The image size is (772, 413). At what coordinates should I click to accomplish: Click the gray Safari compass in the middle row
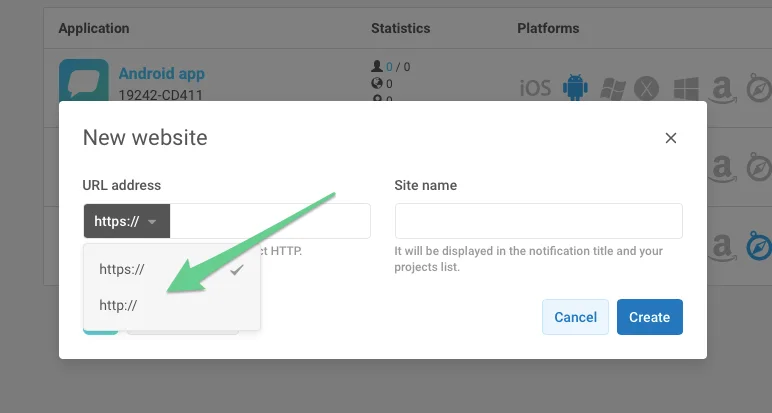coord(757,167)
